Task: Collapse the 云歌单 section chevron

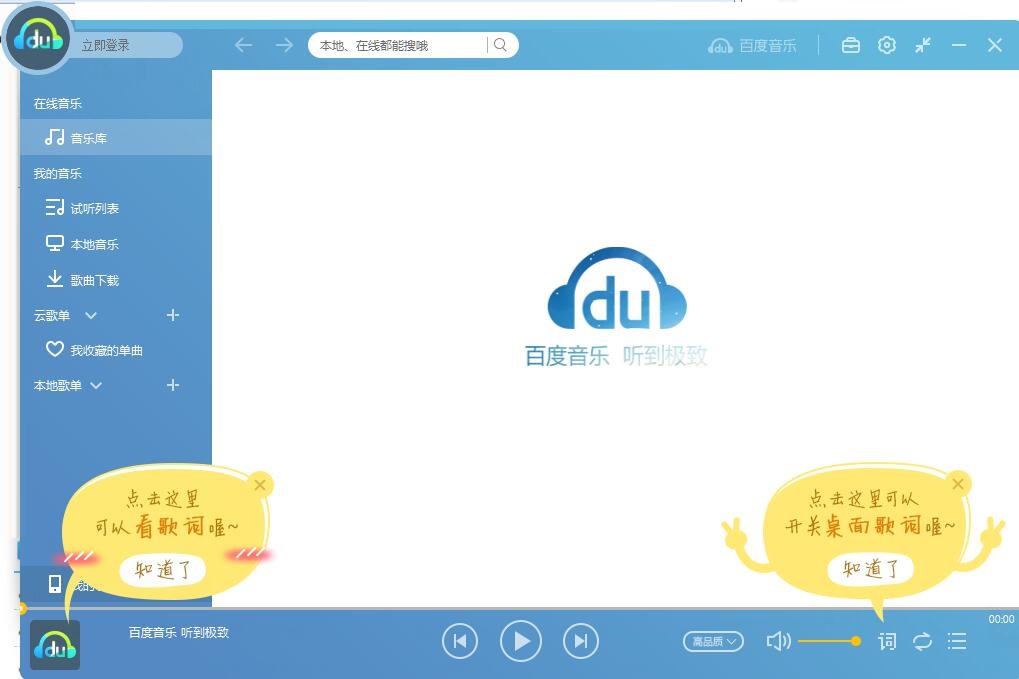Action: tap(91, 316)
